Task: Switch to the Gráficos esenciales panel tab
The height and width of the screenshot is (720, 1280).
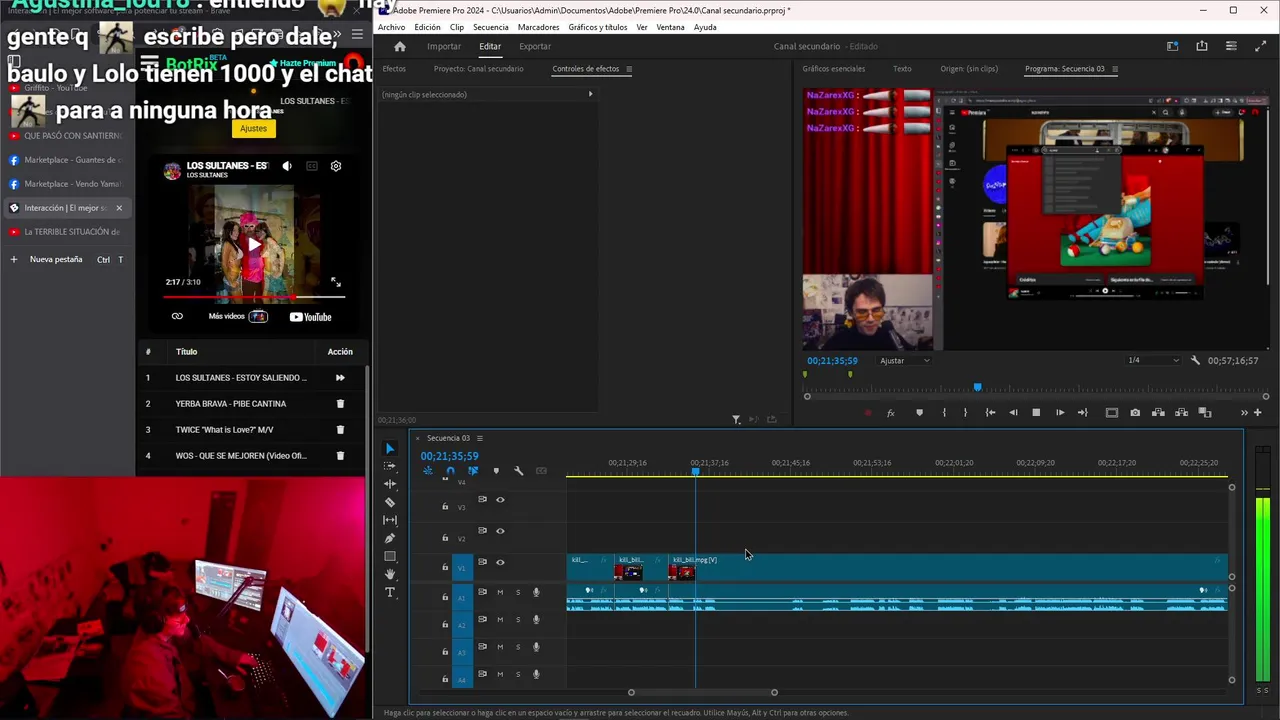Action: 834,69
